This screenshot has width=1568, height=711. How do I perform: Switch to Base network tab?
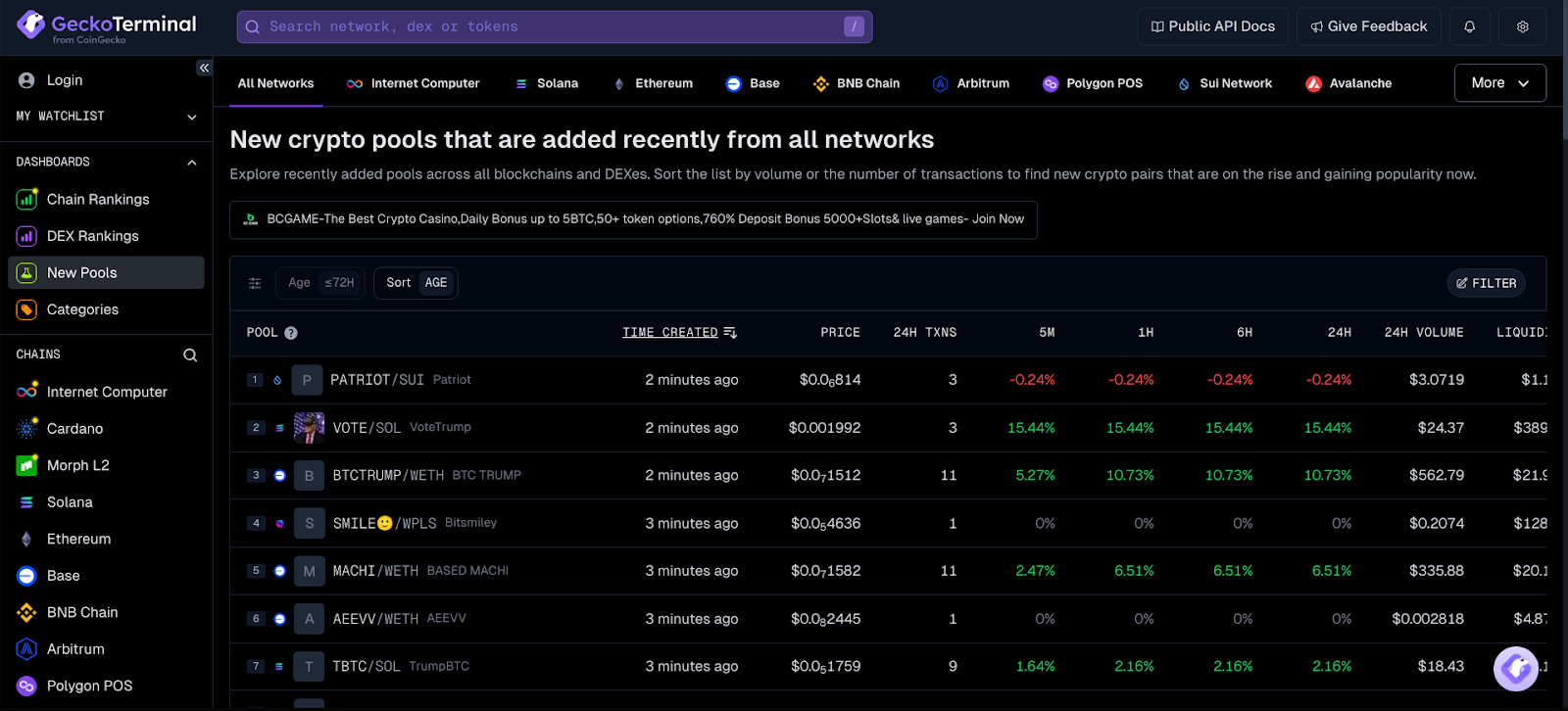[x=753, y=83]
